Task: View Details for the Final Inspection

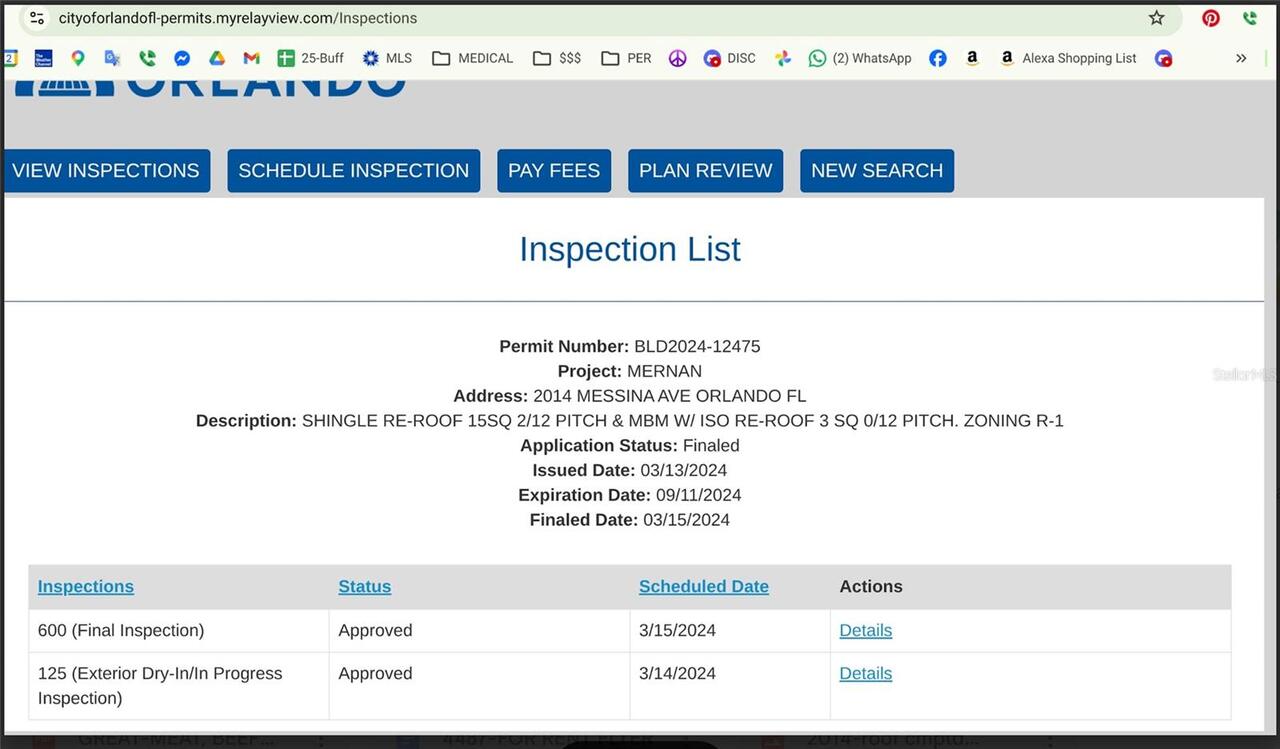Action: pyautogui.click(x=865, y=630)
